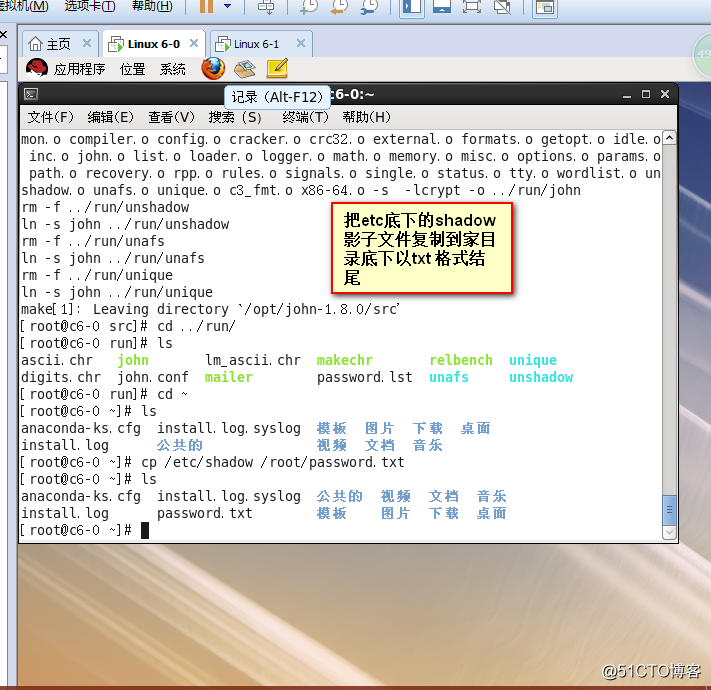Show the console view icon
The width and height of the screenshot is (711, 690).
pos(545,8)
